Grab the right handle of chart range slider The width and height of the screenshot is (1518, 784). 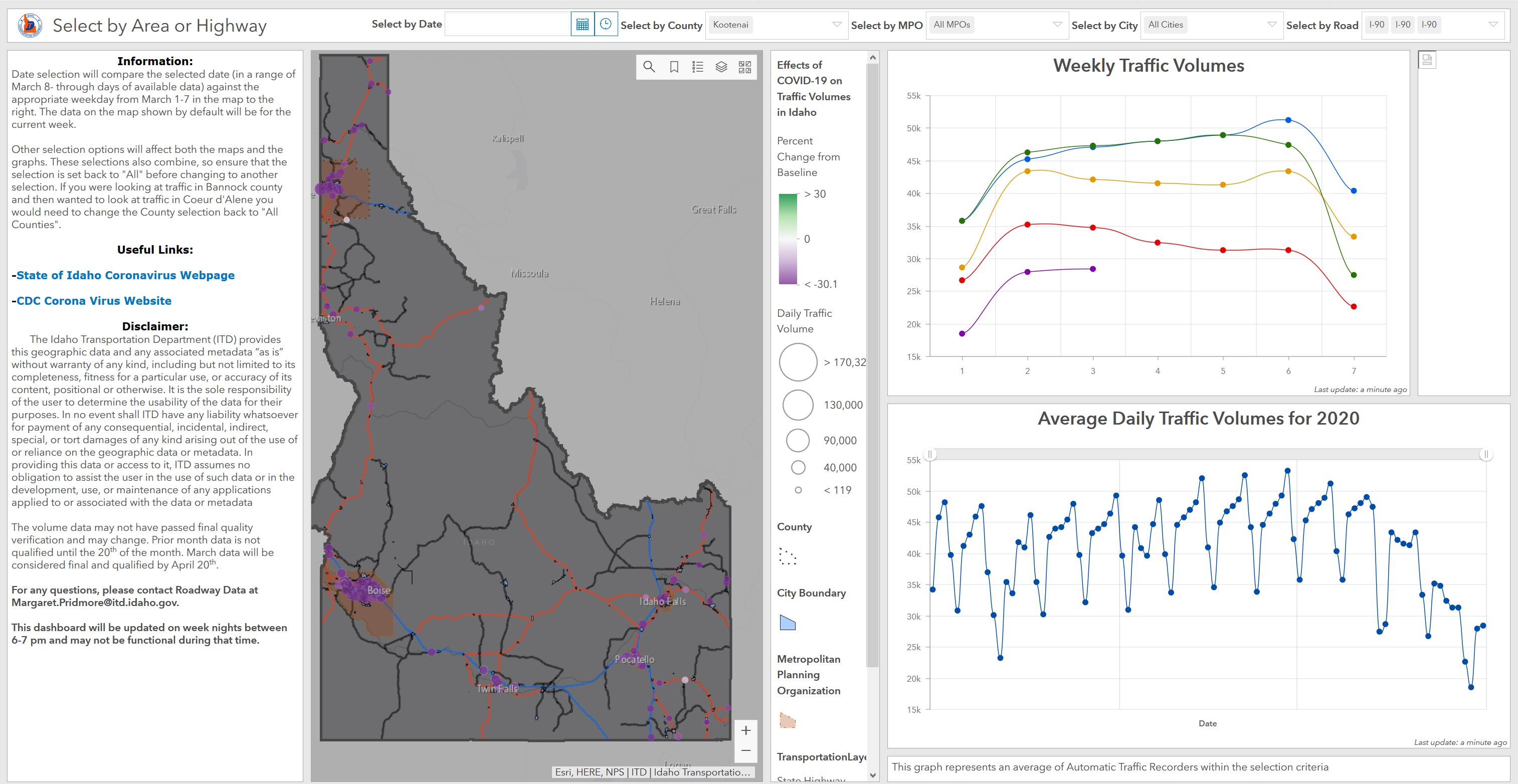(x=1485, y=454)
